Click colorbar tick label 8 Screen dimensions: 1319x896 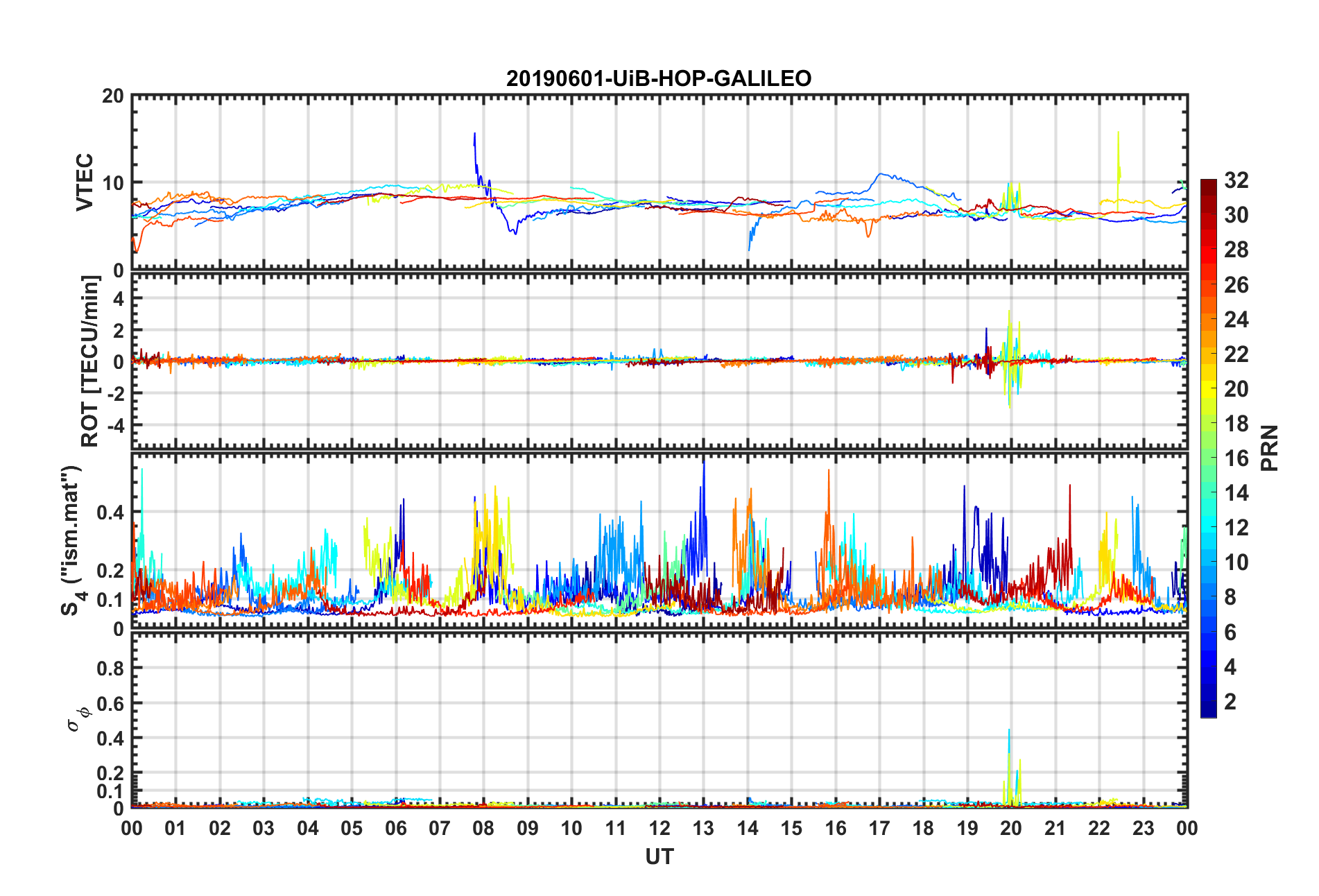pyautogui.click(x=1230, y=596)
